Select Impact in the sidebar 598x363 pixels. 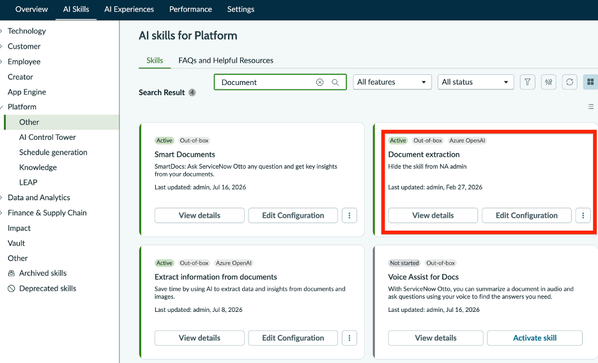click(19, 228)
